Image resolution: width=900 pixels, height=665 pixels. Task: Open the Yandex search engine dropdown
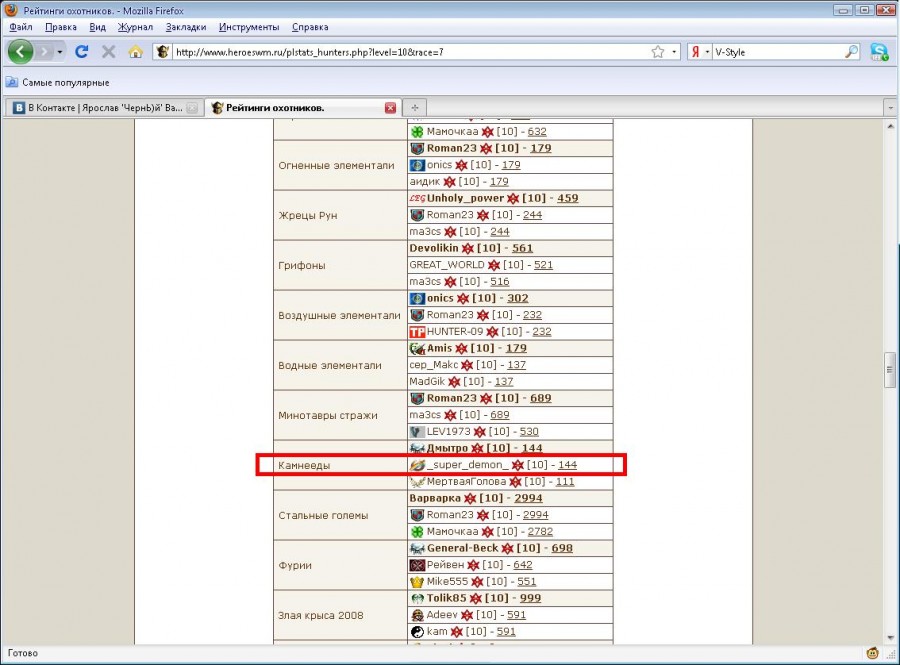[x=698, y=51]
